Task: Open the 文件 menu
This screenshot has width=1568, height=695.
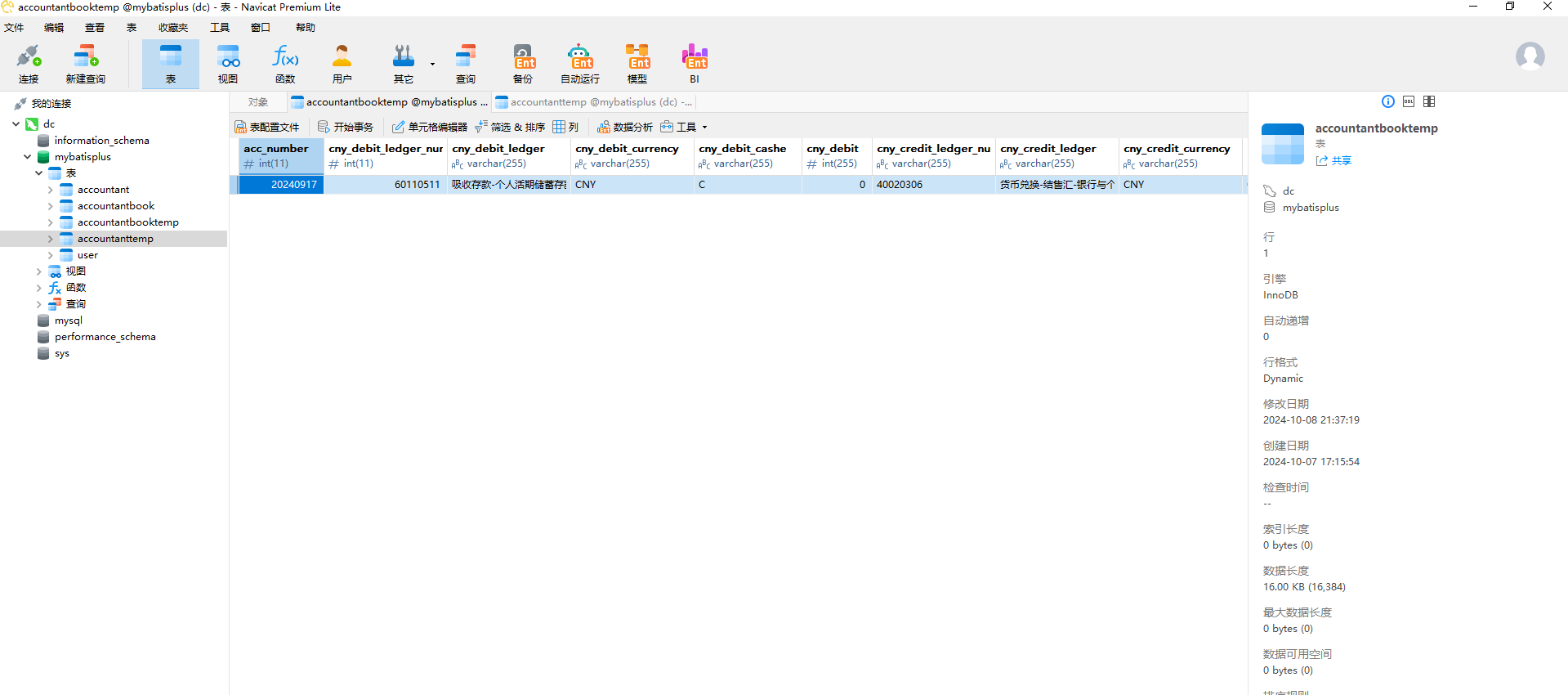Action: 14,28
